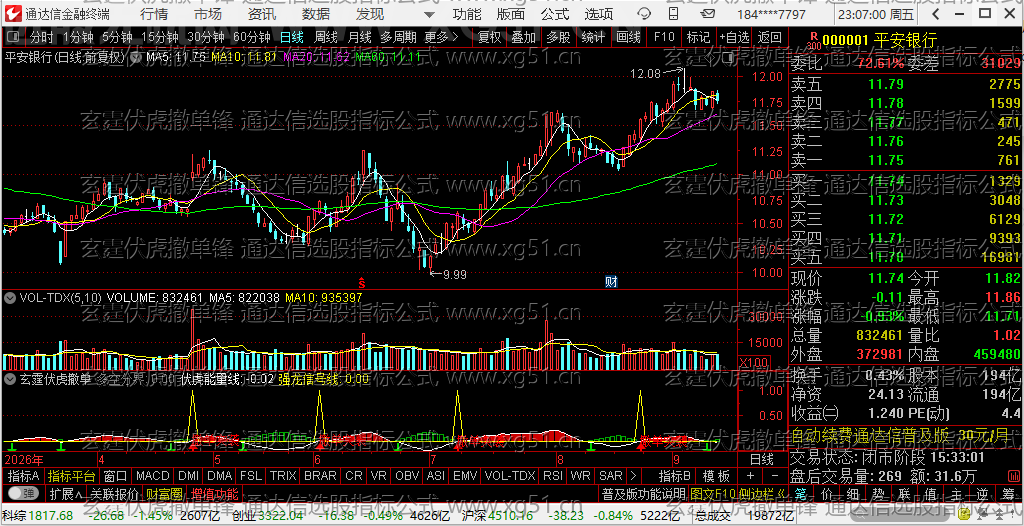Select the 30分钟 period

pos(205,38)
